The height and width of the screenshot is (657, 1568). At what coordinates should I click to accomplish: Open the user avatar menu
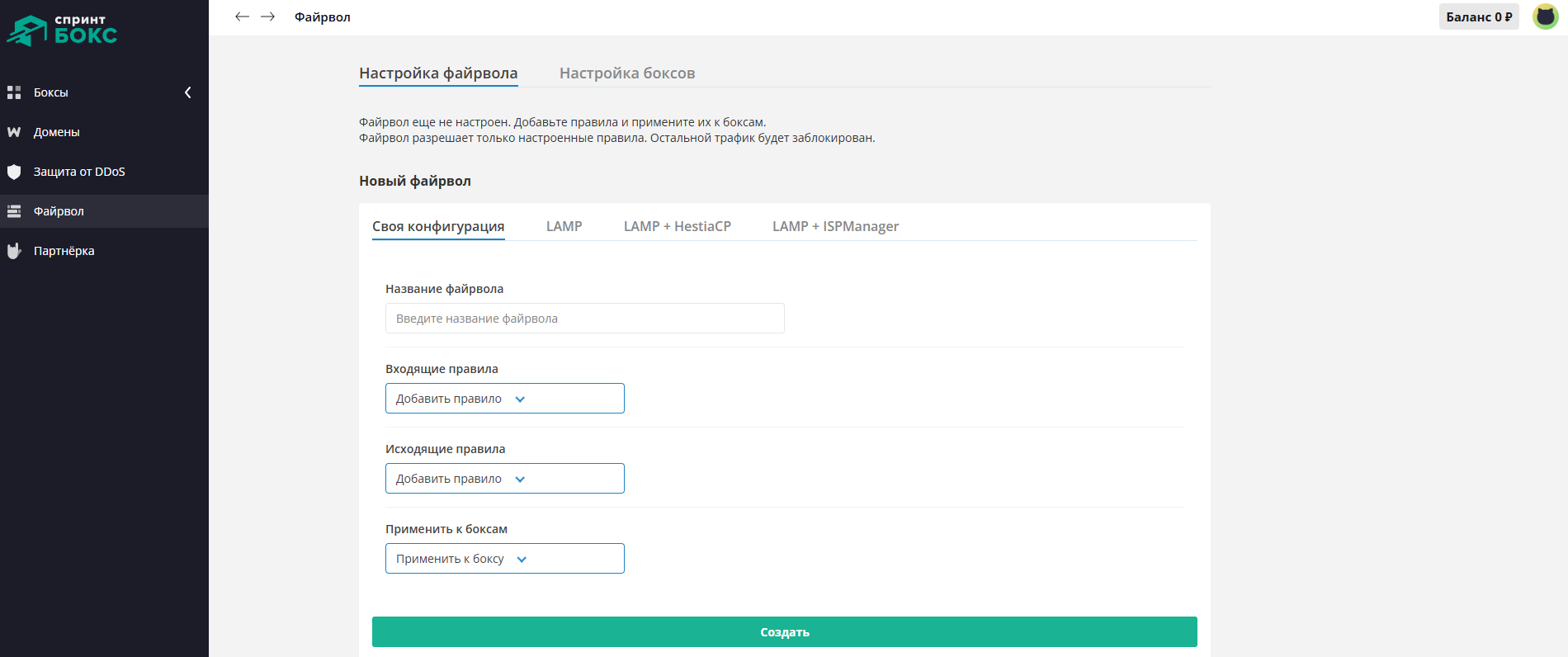[1545, 17]
